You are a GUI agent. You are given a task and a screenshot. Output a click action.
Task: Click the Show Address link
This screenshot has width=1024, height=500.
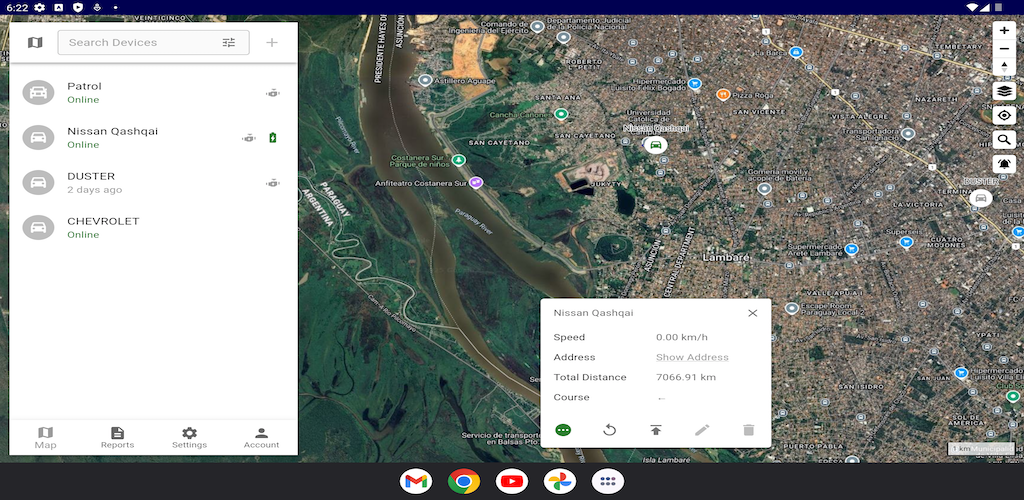pos(692,357)
